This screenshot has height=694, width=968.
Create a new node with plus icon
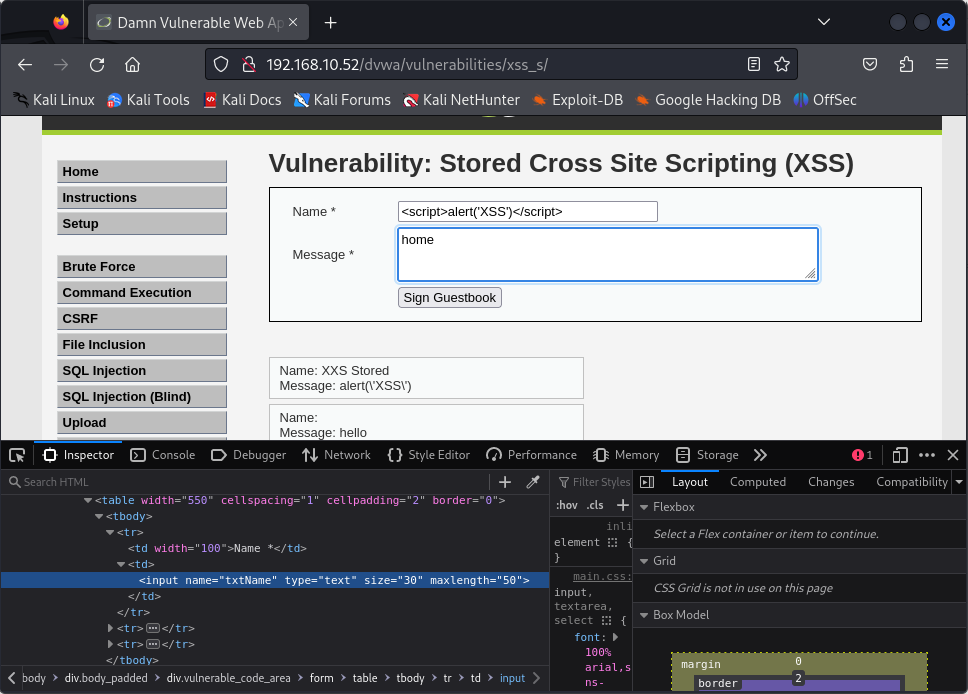click(504, 482)
